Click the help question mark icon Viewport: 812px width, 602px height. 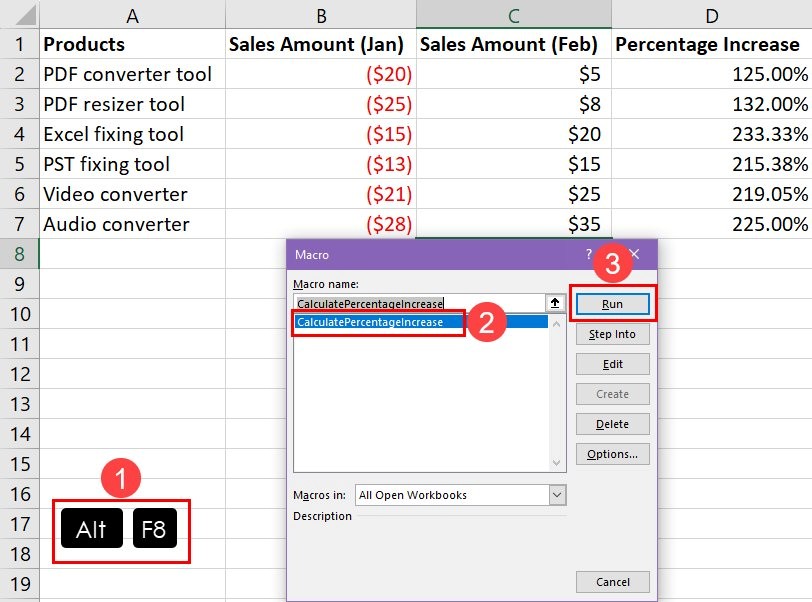click(589, 255)
